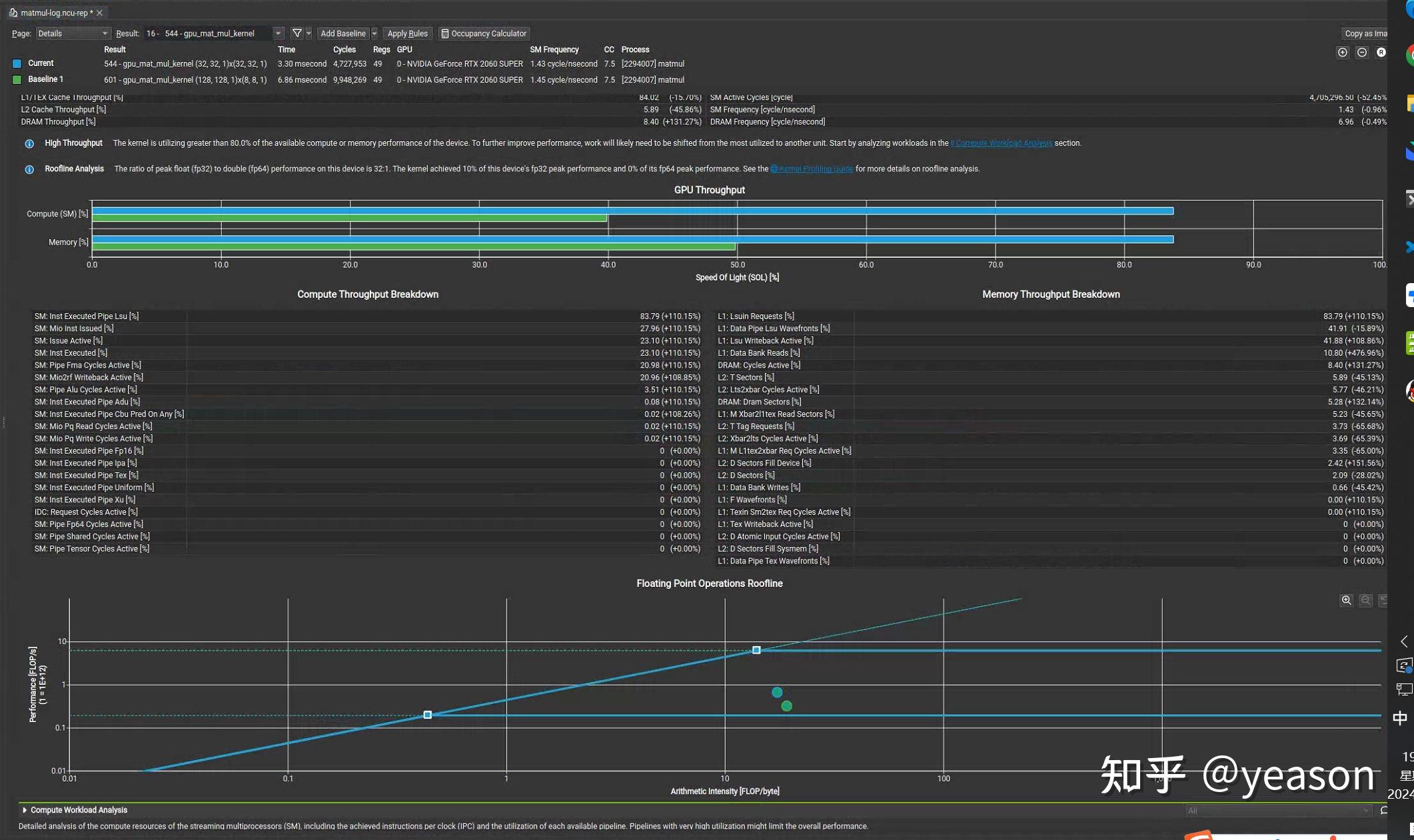Screen dimensions: 1414x840
Task: Open the Add Baseline dropdown arrow
Action: (374, 33)
